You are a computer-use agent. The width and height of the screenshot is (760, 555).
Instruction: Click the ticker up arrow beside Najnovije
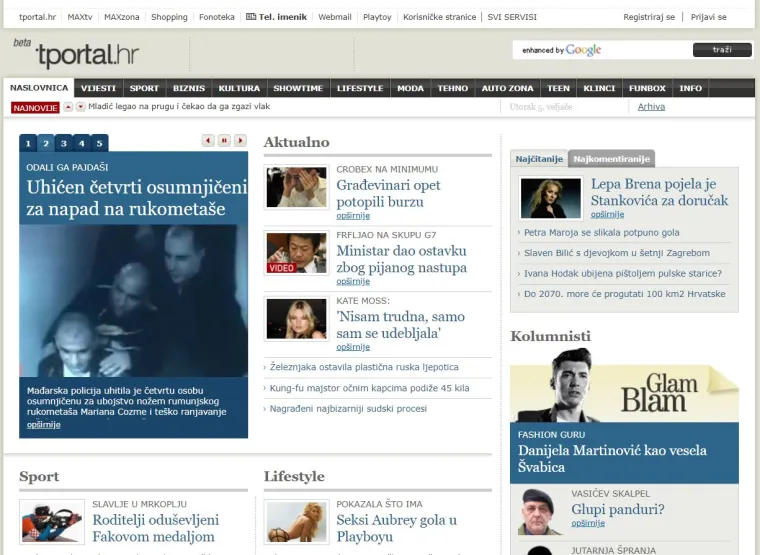click(x=68, y=107)
